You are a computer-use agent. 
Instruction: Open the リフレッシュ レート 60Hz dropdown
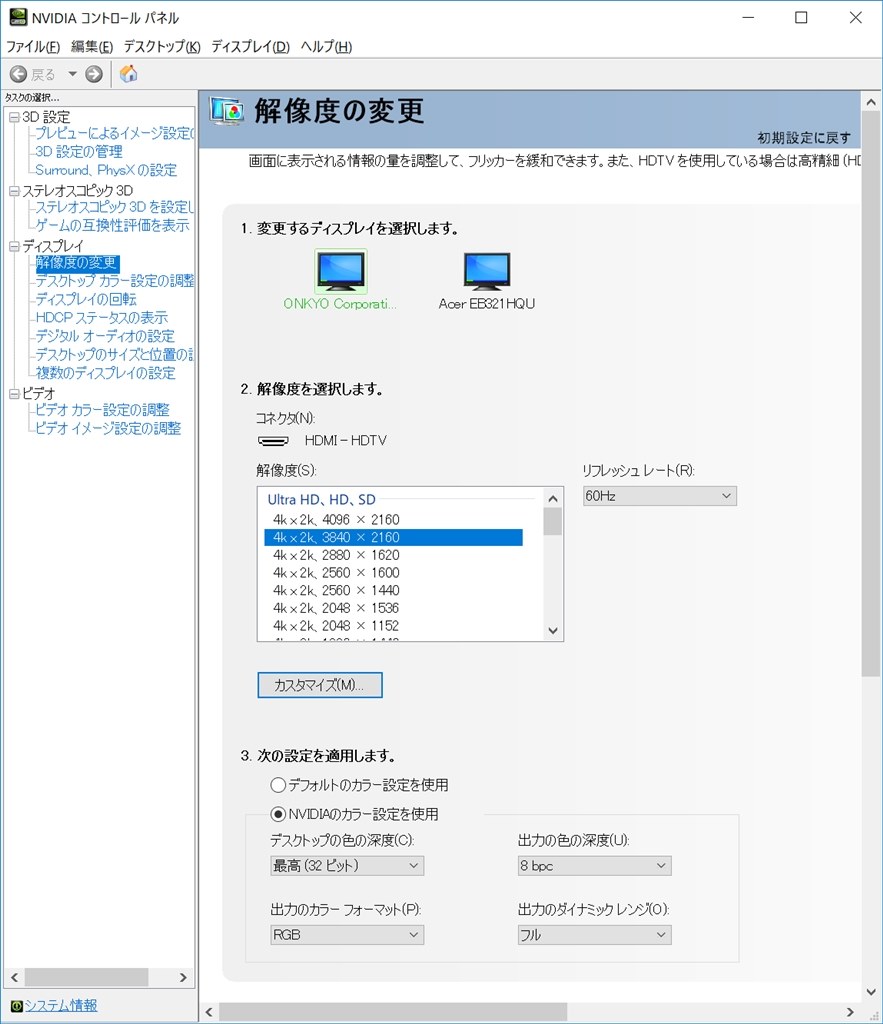pos(660,496)
